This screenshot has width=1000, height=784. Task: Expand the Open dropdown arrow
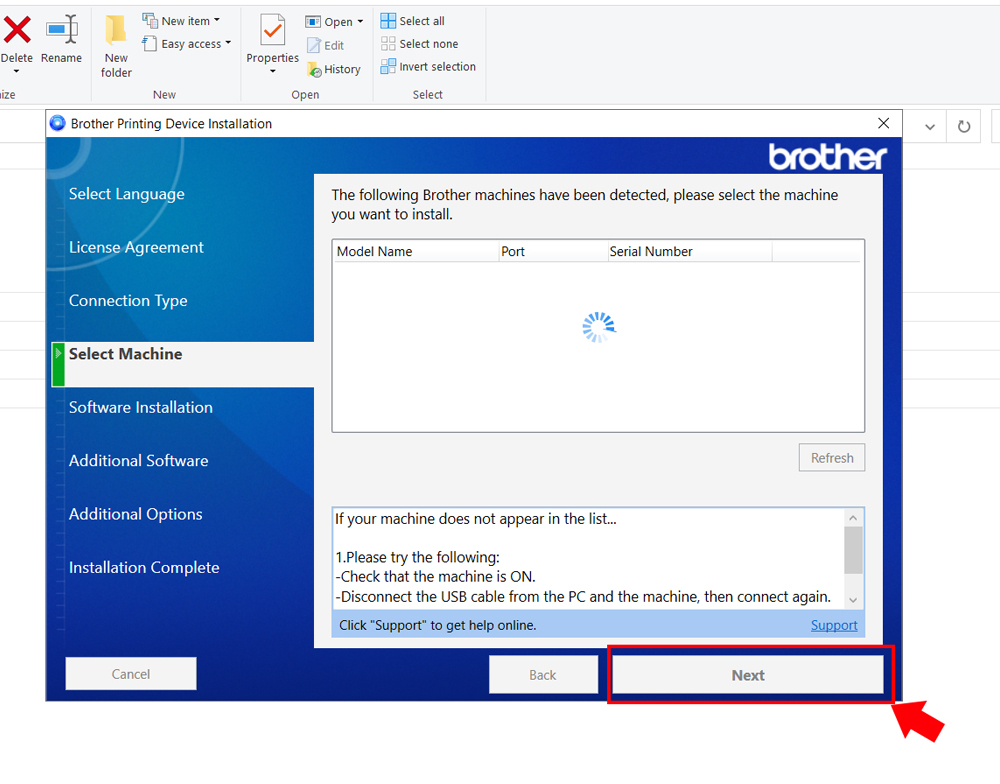click(360, 22)
